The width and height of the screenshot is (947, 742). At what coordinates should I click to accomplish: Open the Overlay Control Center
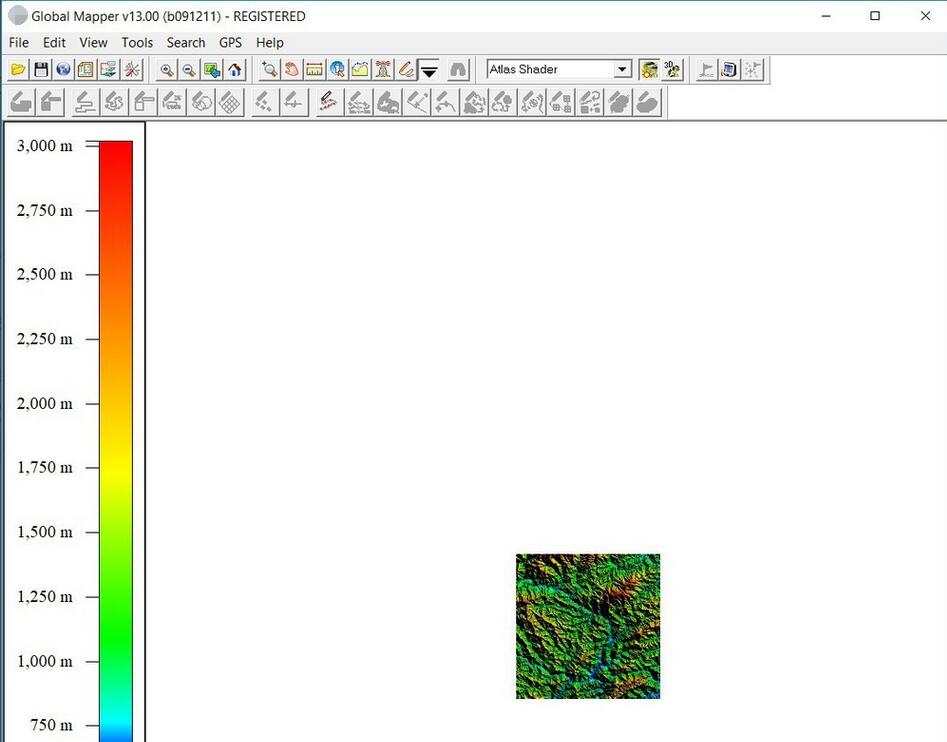(85, 69)
